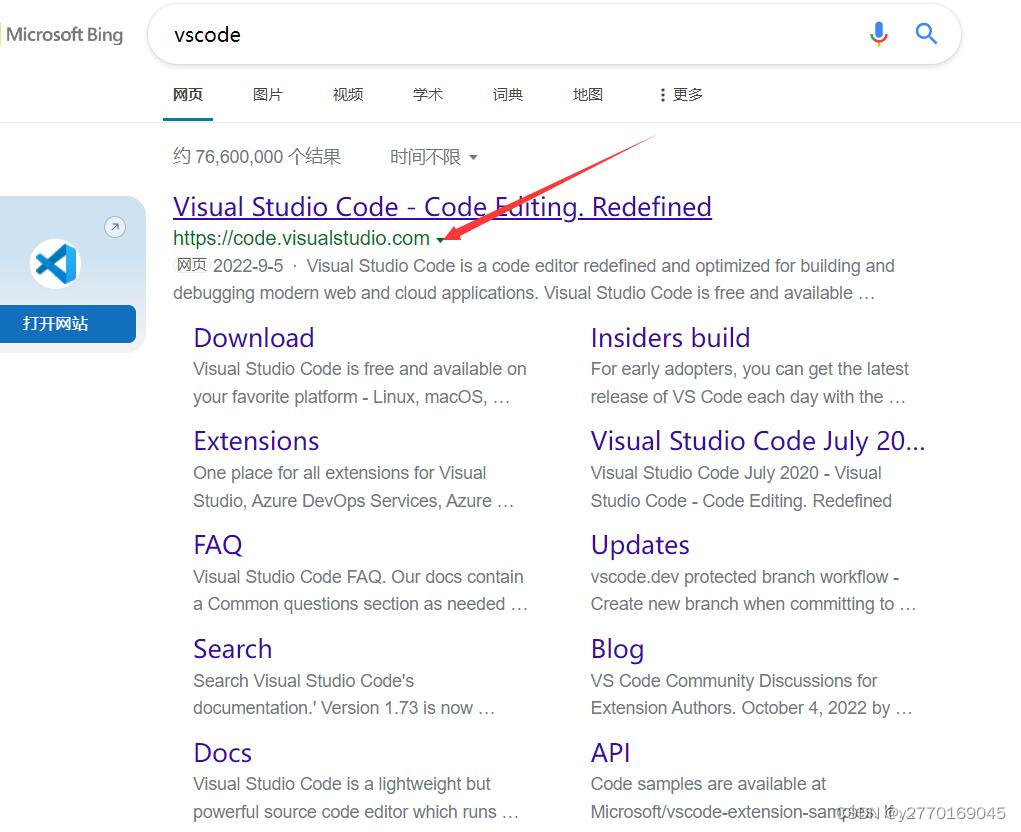Switch to the 学术 academic tab
1021x832 pixels.
pos(428,95)
